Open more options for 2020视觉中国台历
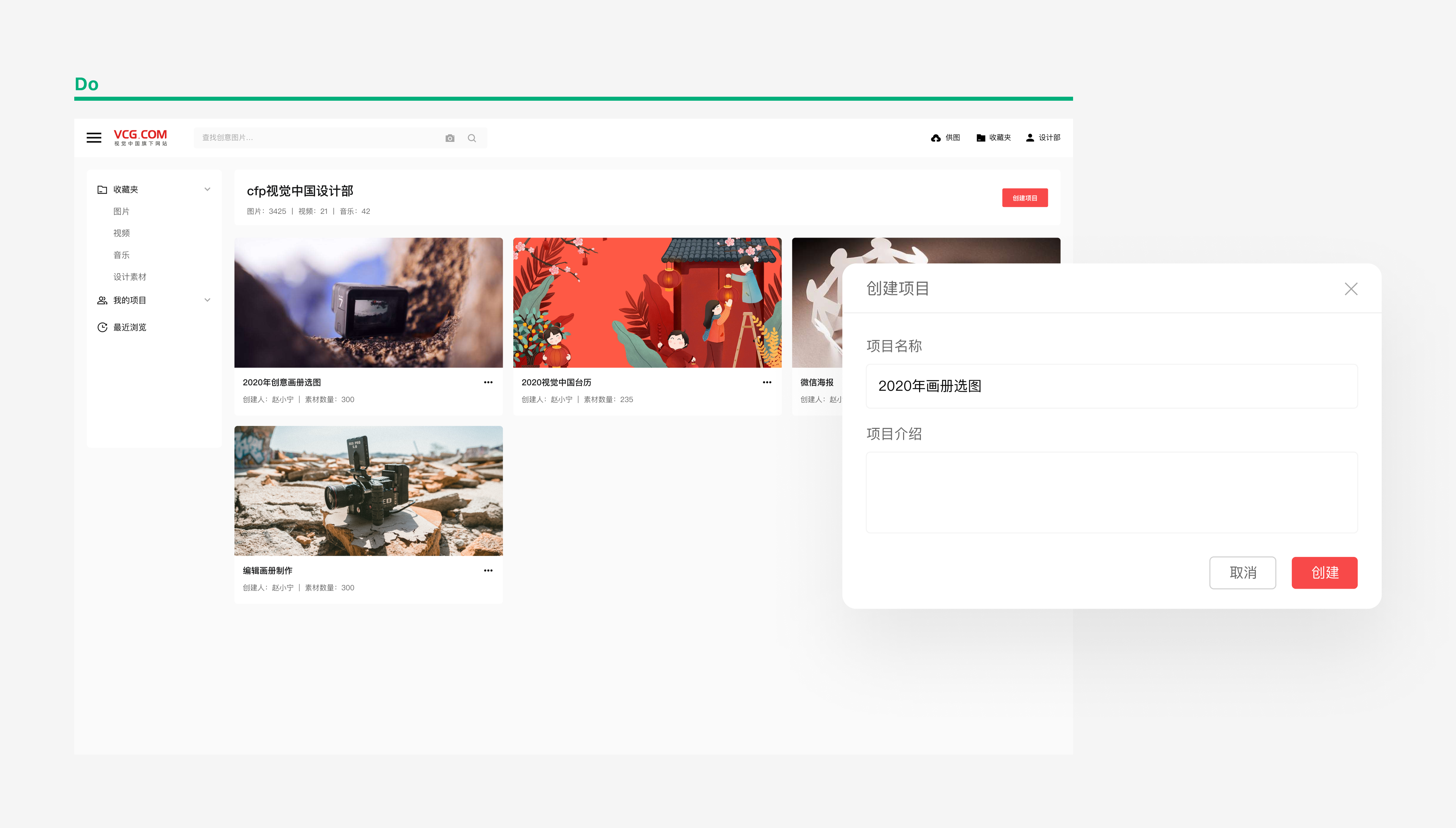Screen dimensions: 1456x828 pos(767,382)
